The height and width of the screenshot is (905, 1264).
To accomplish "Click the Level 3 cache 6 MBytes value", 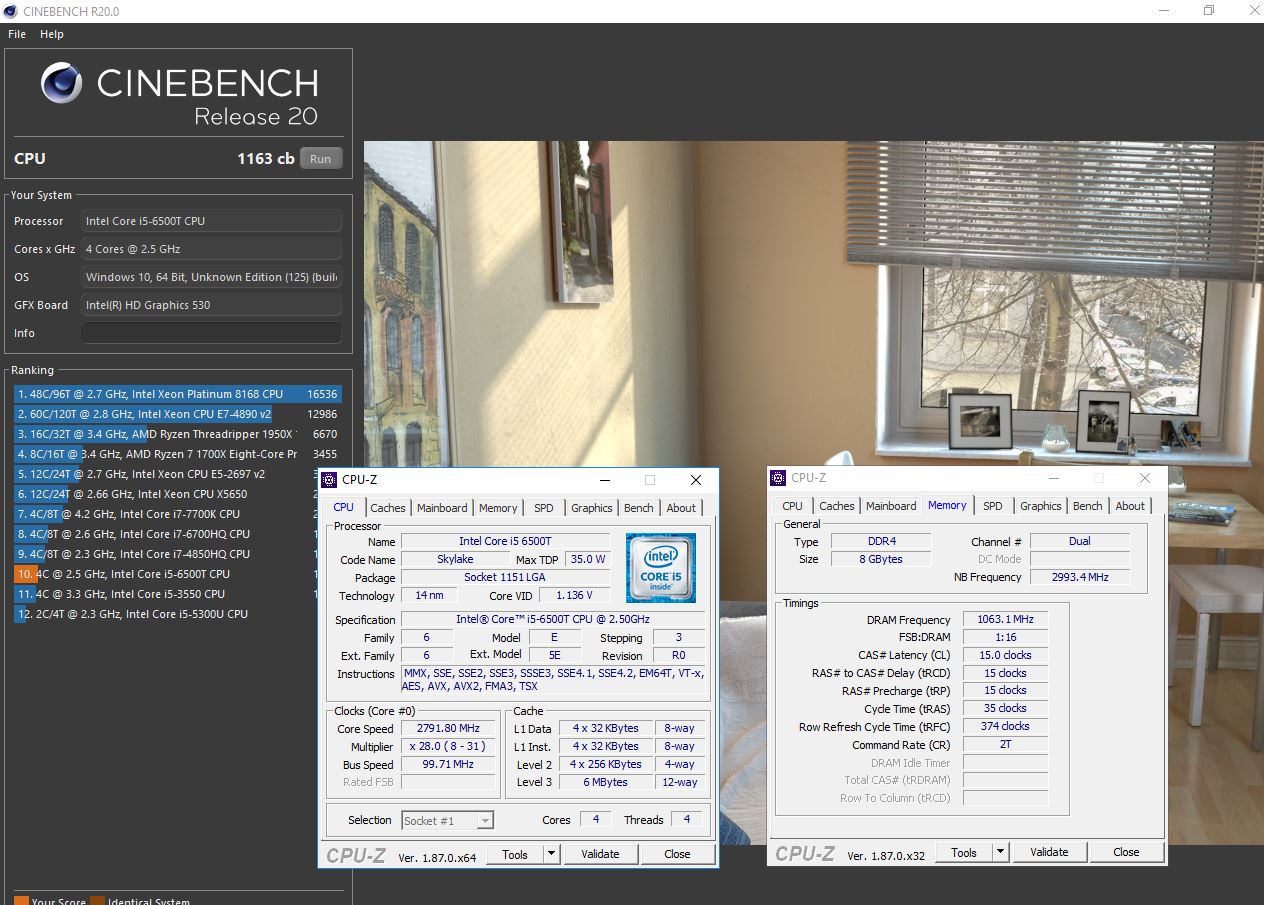I will point(608,782).
